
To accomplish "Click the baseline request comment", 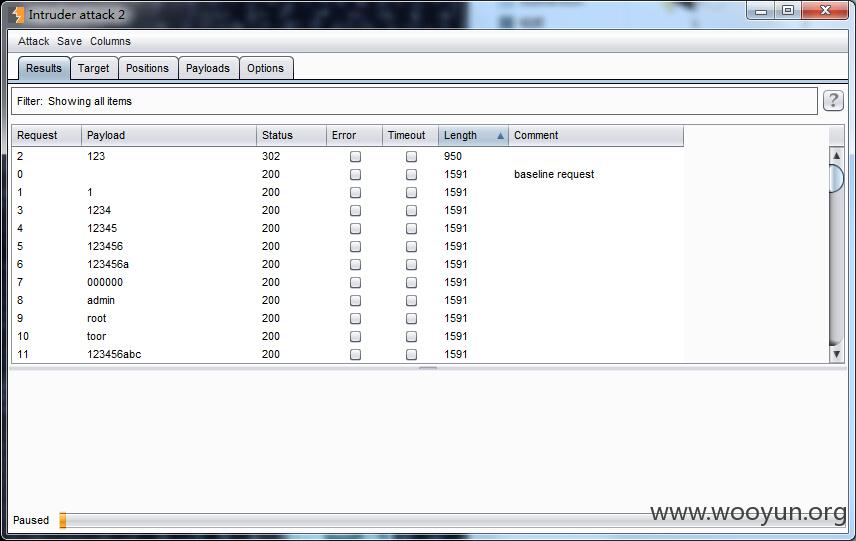I will pos(554,174).
